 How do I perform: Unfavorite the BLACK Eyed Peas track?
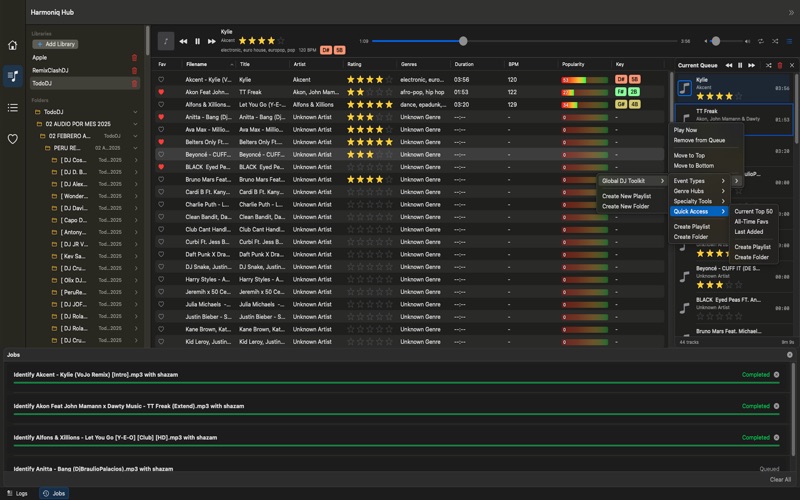[x=161, y=167]
